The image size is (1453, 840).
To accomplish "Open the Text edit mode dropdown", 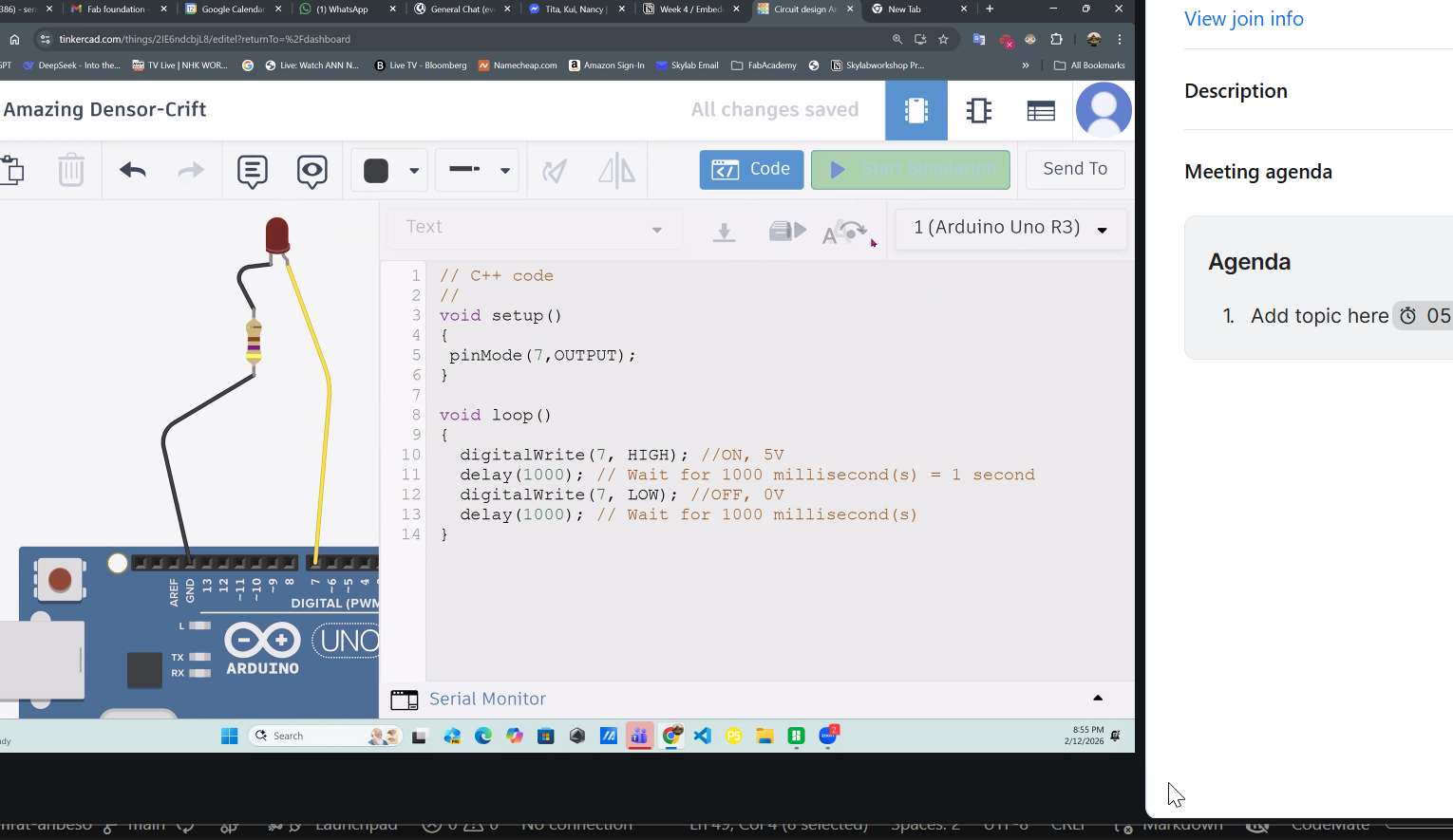I will tap(534, 229).
